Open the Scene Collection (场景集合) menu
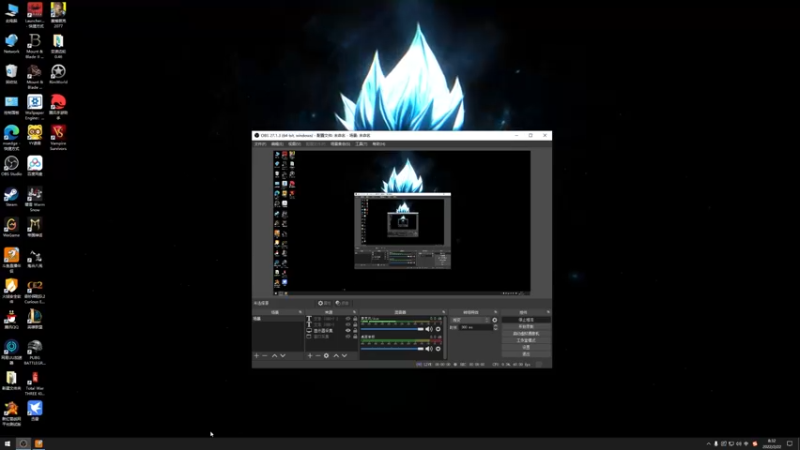This screenshot has width=800, height=450. click(340, 144)
